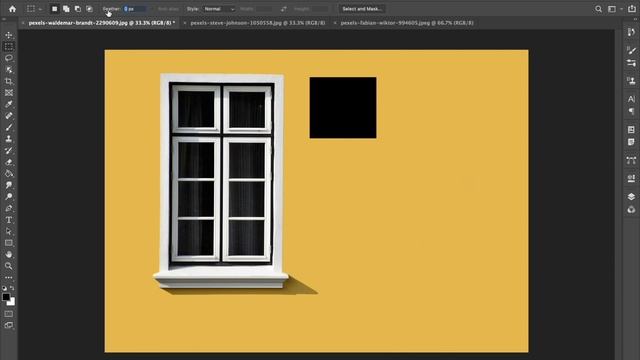The width and height of the screenshot is (640, 360).
Task: Open the Adjustments panel icon
Action: [631, 178]
